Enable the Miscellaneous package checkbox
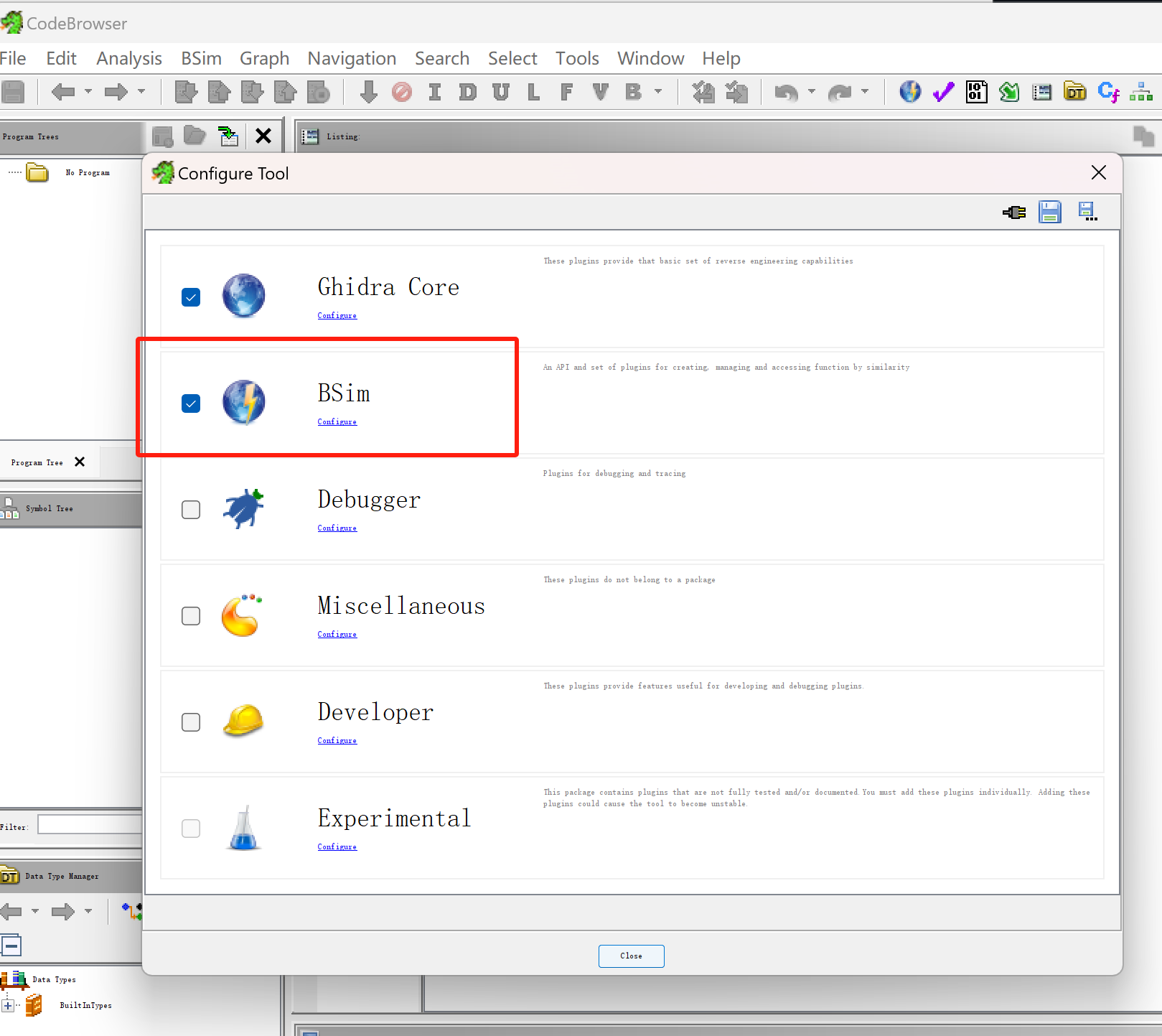The height and width of the screenshot is (1036, 1162). pos(191,616)
